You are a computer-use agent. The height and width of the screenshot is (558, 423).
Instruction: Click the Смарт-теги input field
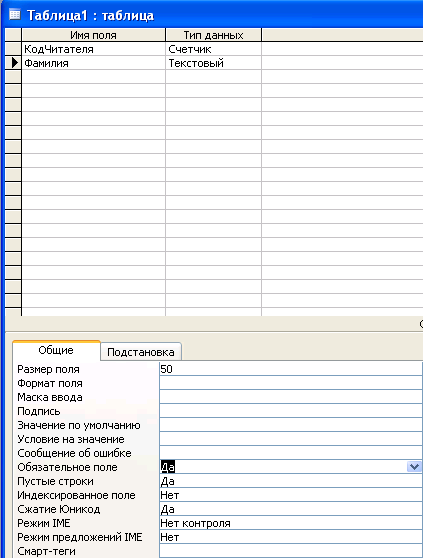point(291,551)
